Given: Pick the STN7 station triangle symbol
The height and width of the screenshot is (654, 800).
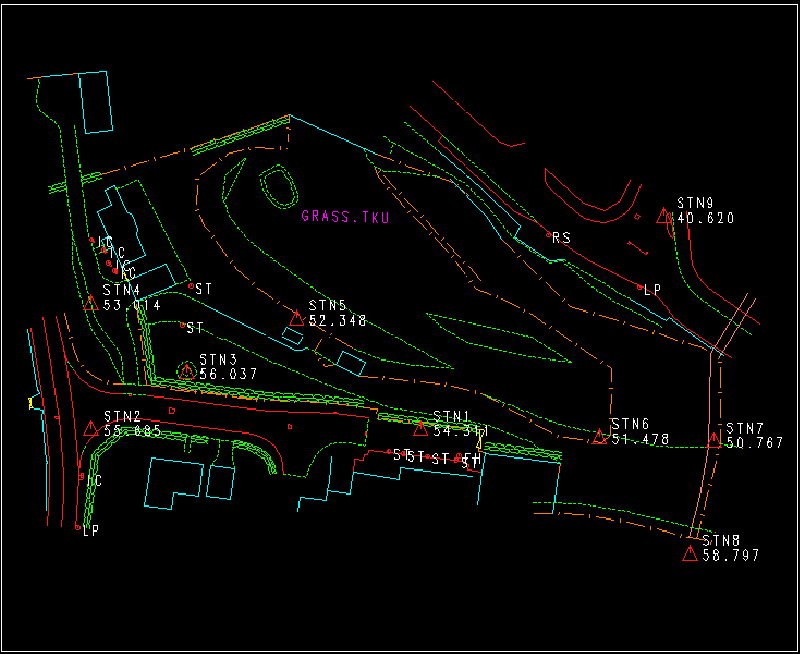Looking at the screenshot, I should tap(714, 437).
